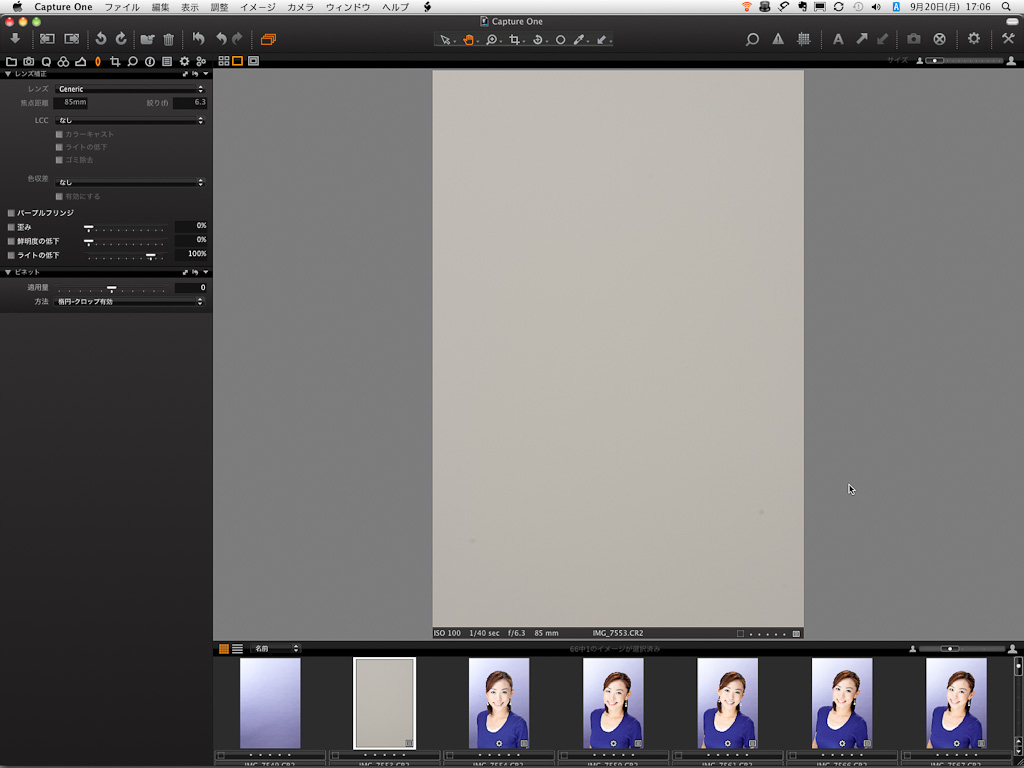
Task: Open the イメージ menu
Action: [x=257, y=7]
